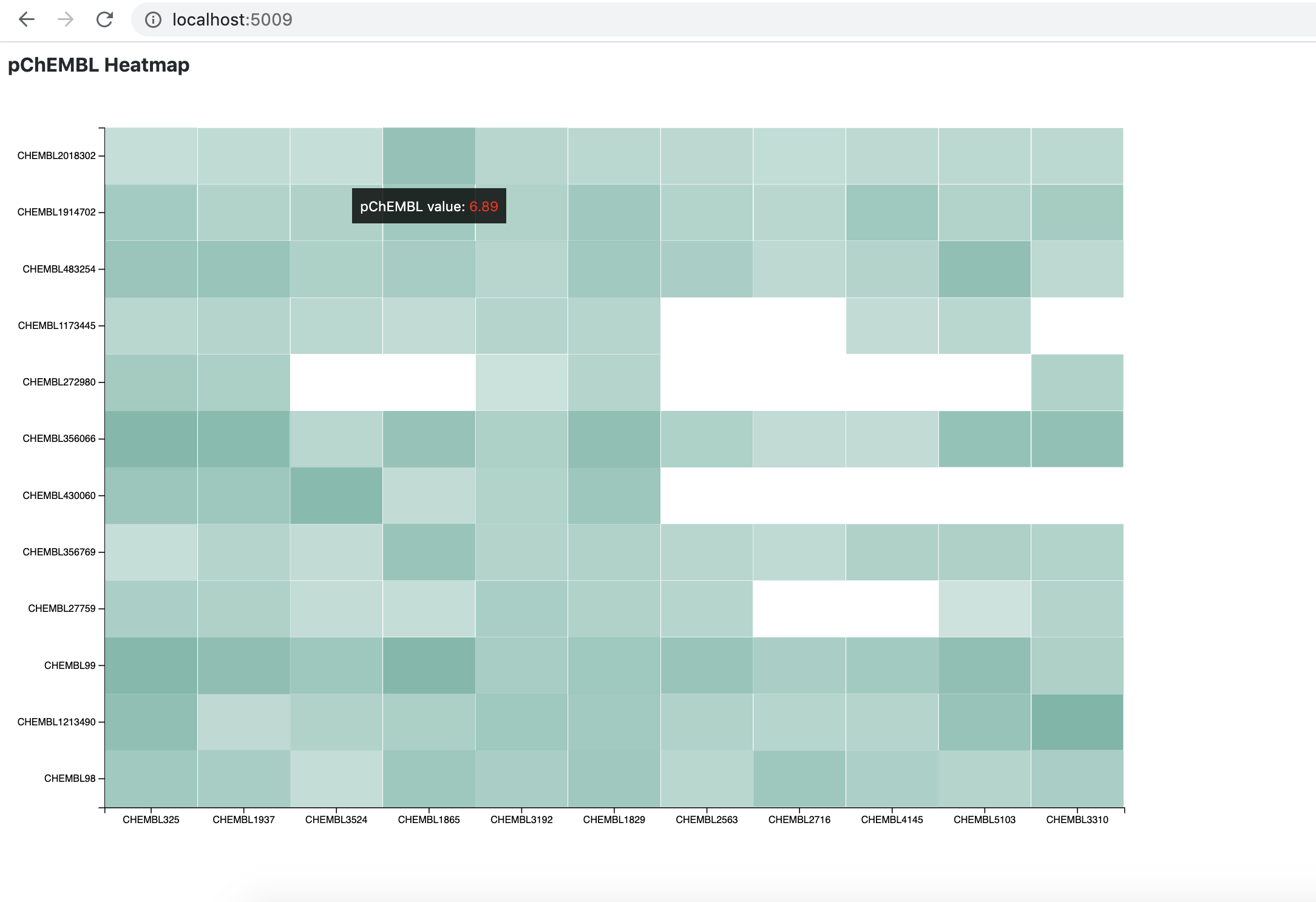Viewport: 1316px width, 902px height.
Task: Click y-axis label CHEMBL98
Action: (70, 778)
